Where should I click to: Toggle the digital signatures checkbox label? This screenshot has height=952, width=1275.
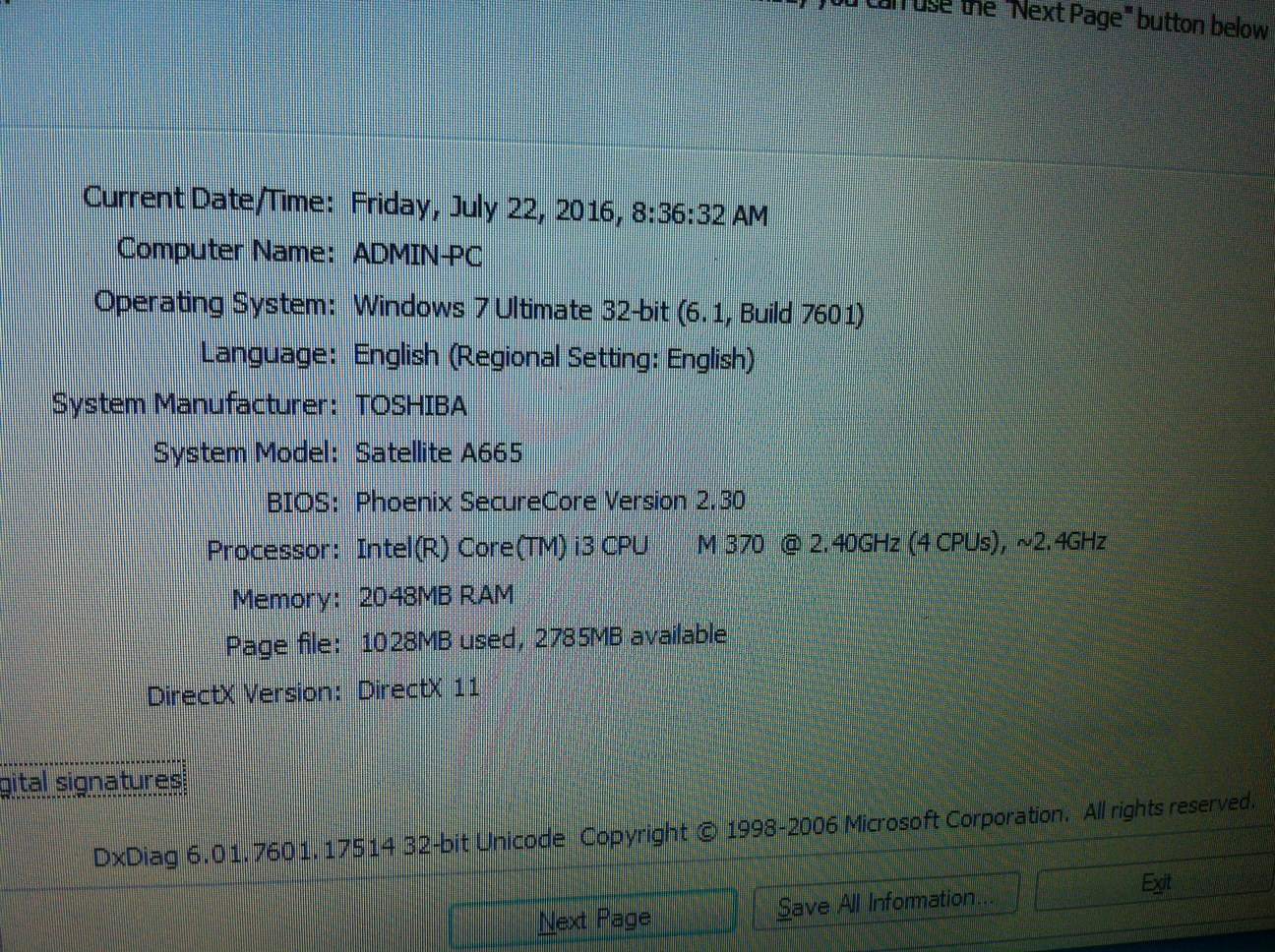(x=91, y=782)
